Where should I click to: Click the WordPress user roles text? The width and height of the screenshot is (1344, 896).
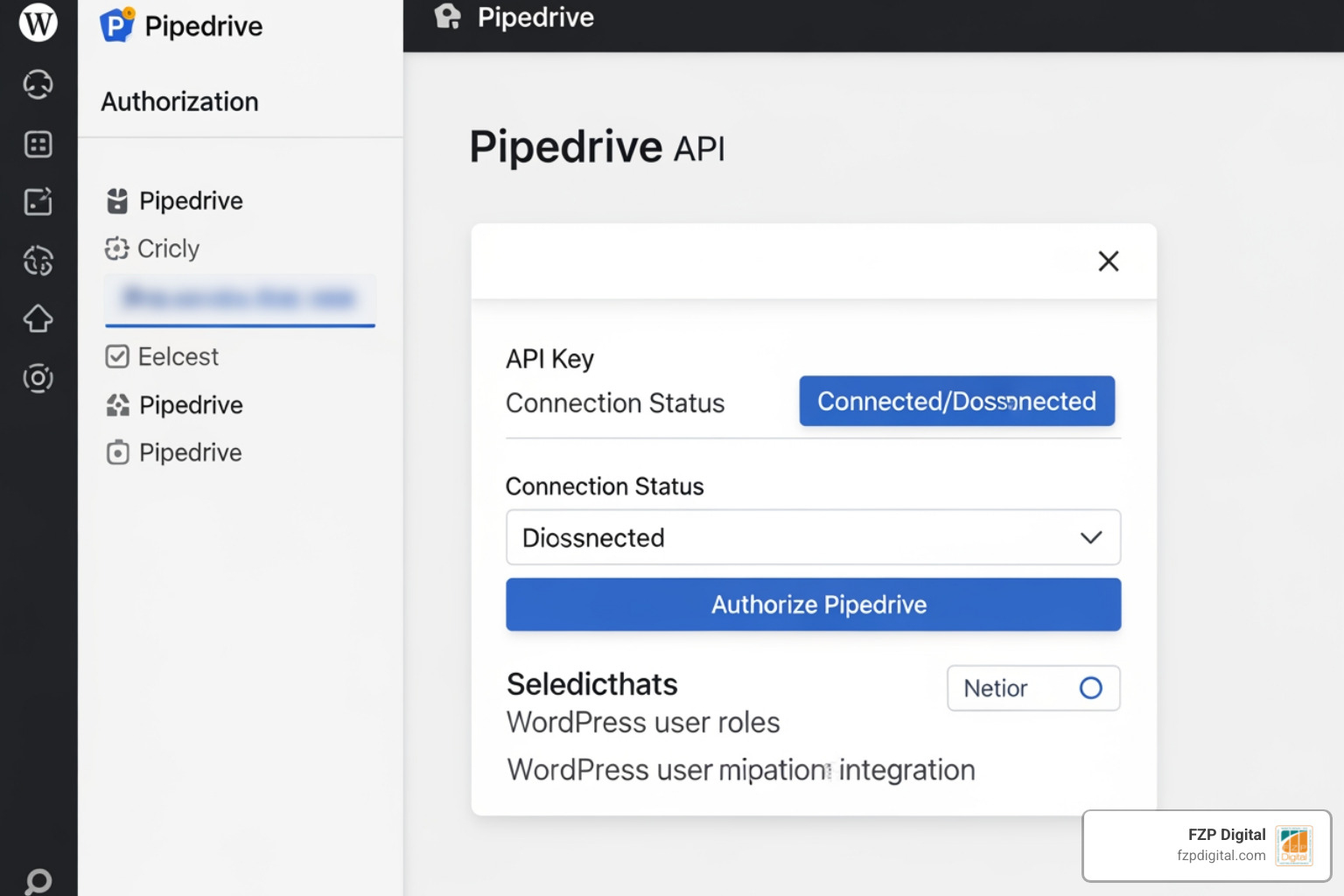tap(643, 723)
